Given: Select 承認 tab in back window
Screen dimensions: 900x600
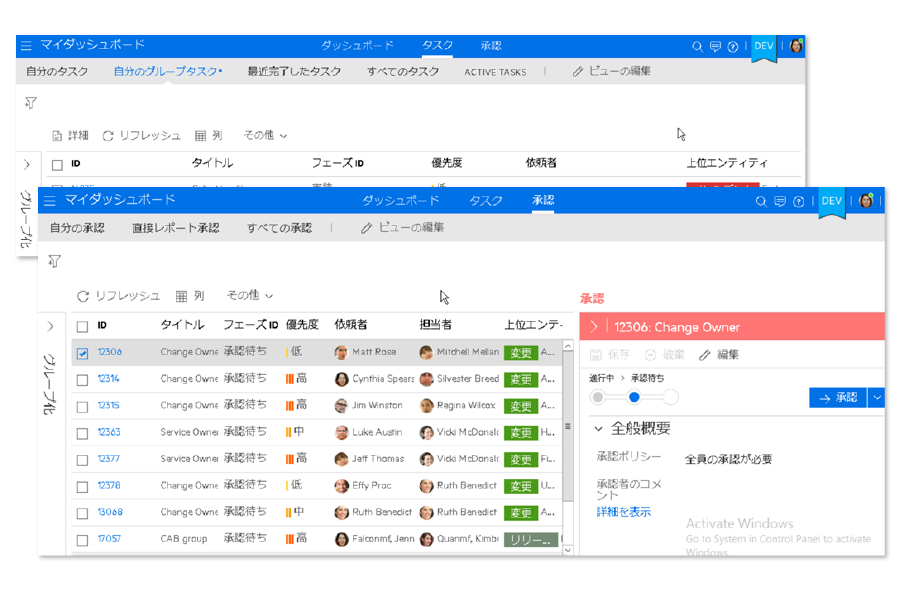Looking at the screenshot, I should coord(491,45).
